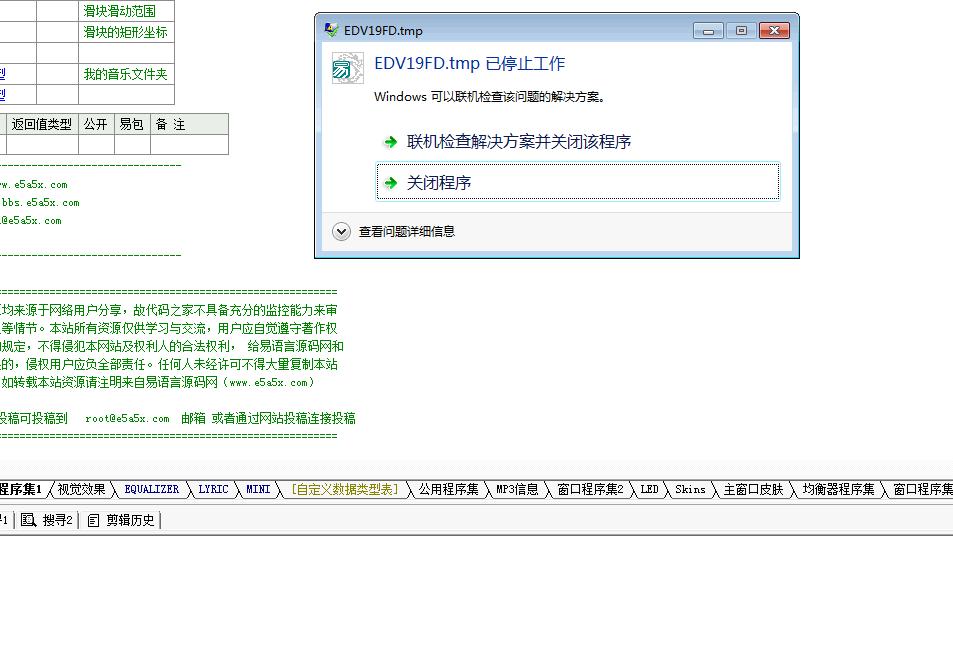Open the MP3信息 tab

pos(517,489)
